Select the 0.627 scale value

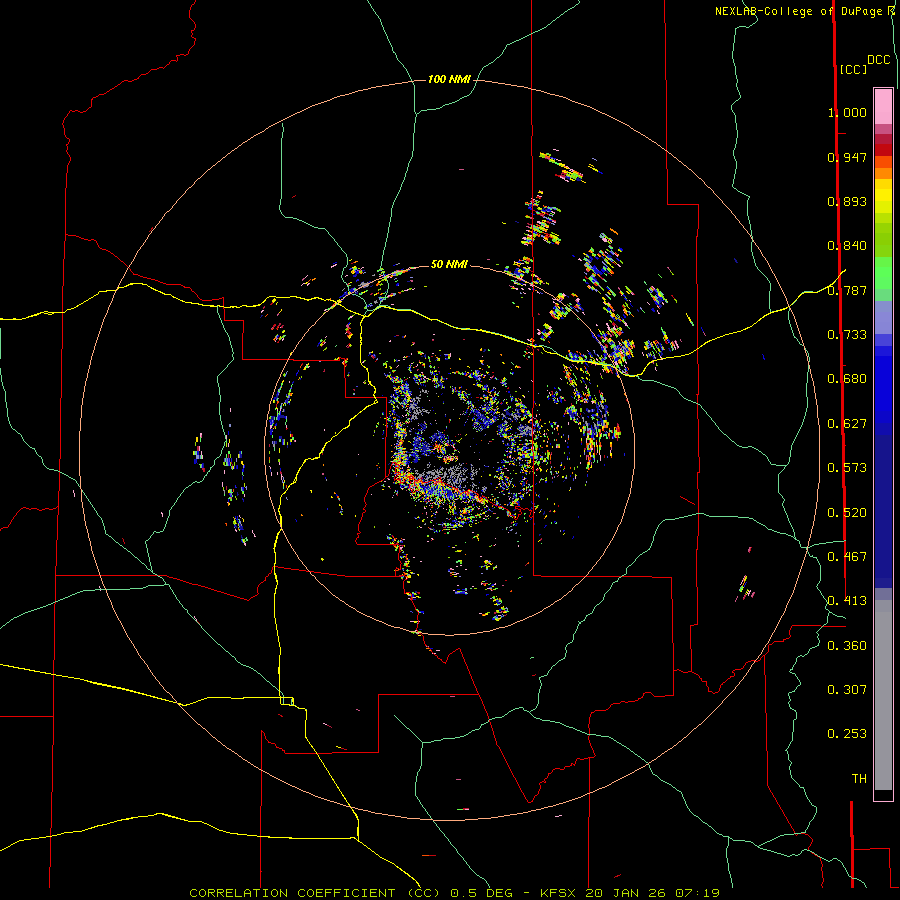847,424
